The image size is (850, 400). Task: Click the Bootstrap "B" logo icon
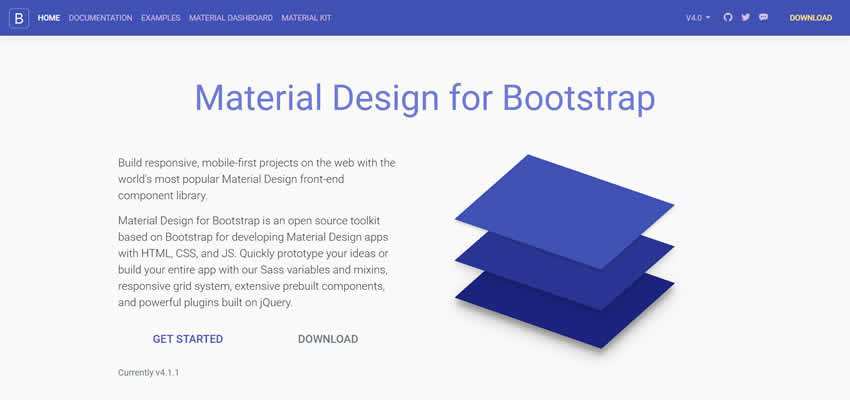19,18
